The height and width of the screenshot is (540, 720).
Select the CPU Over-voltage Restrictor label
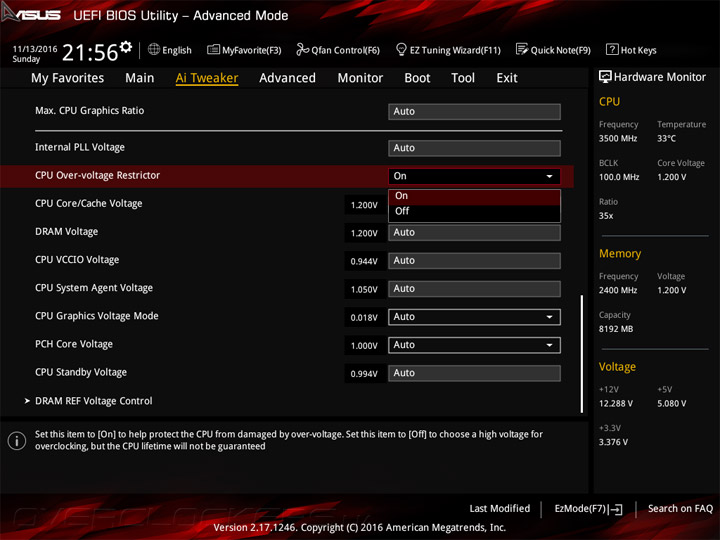(x=97, y=175)
